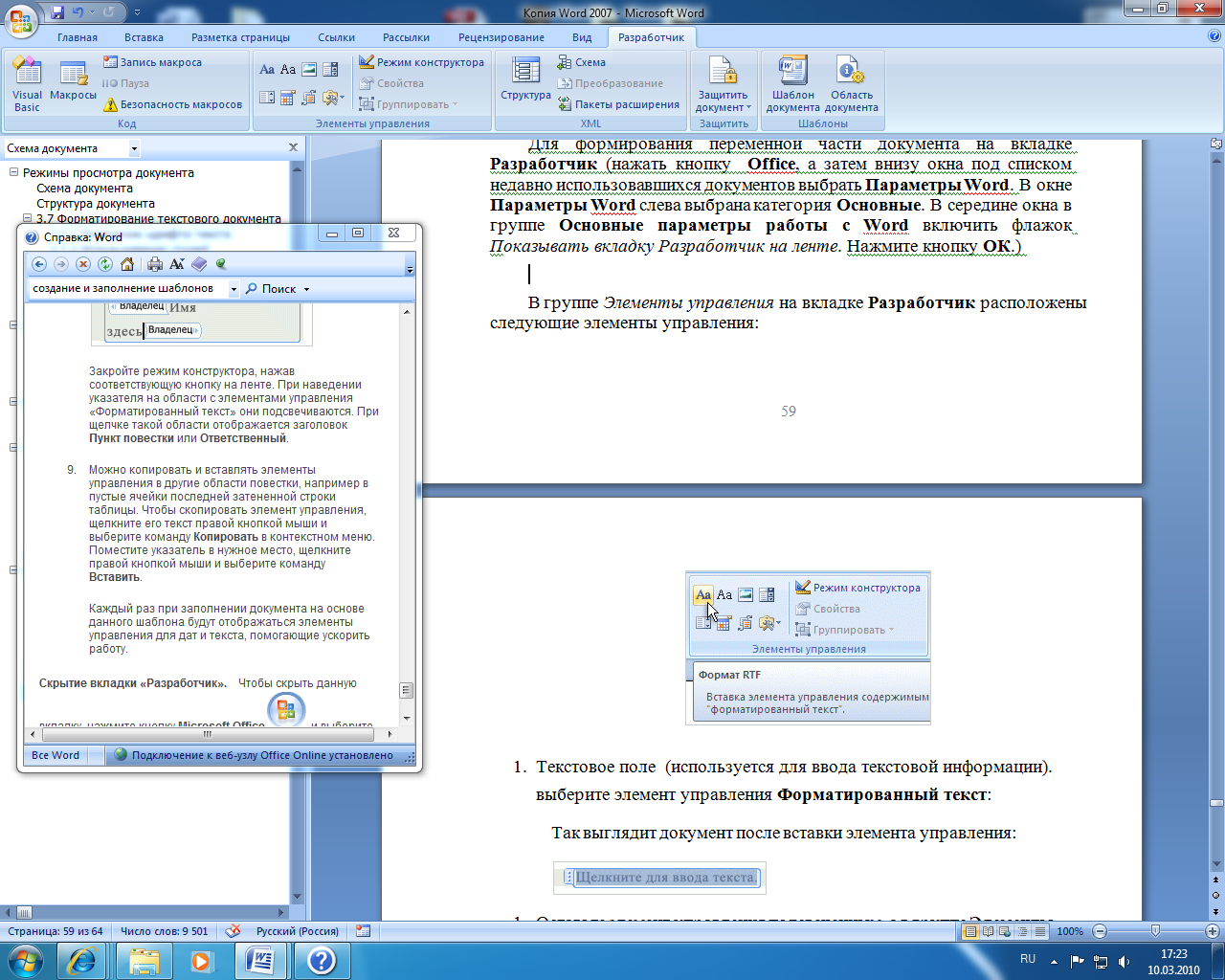Switch to Outline view in the status bar
This screenshot has height=980, width=1225.
pyautogui.click(x=1022, y=931)
